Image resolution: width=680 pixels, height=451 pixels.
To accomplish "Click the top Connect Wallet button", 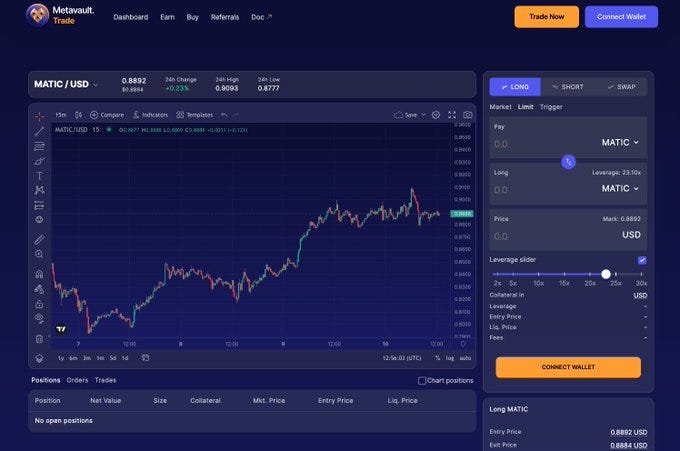I will tap(621, 16).
